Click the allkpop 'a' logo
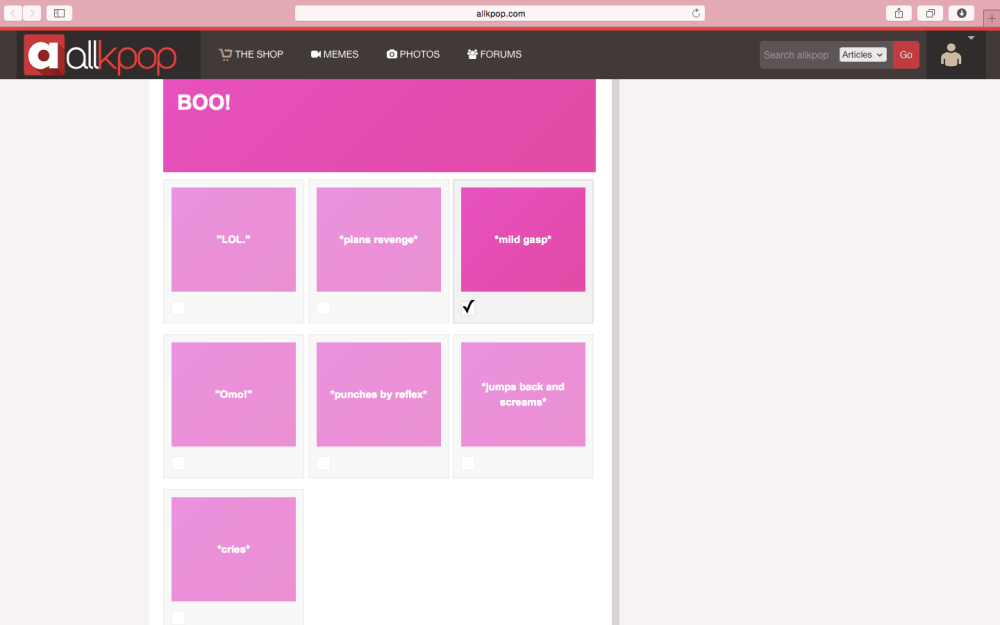This screenshot has width=1000, height=625. (42, 55)
